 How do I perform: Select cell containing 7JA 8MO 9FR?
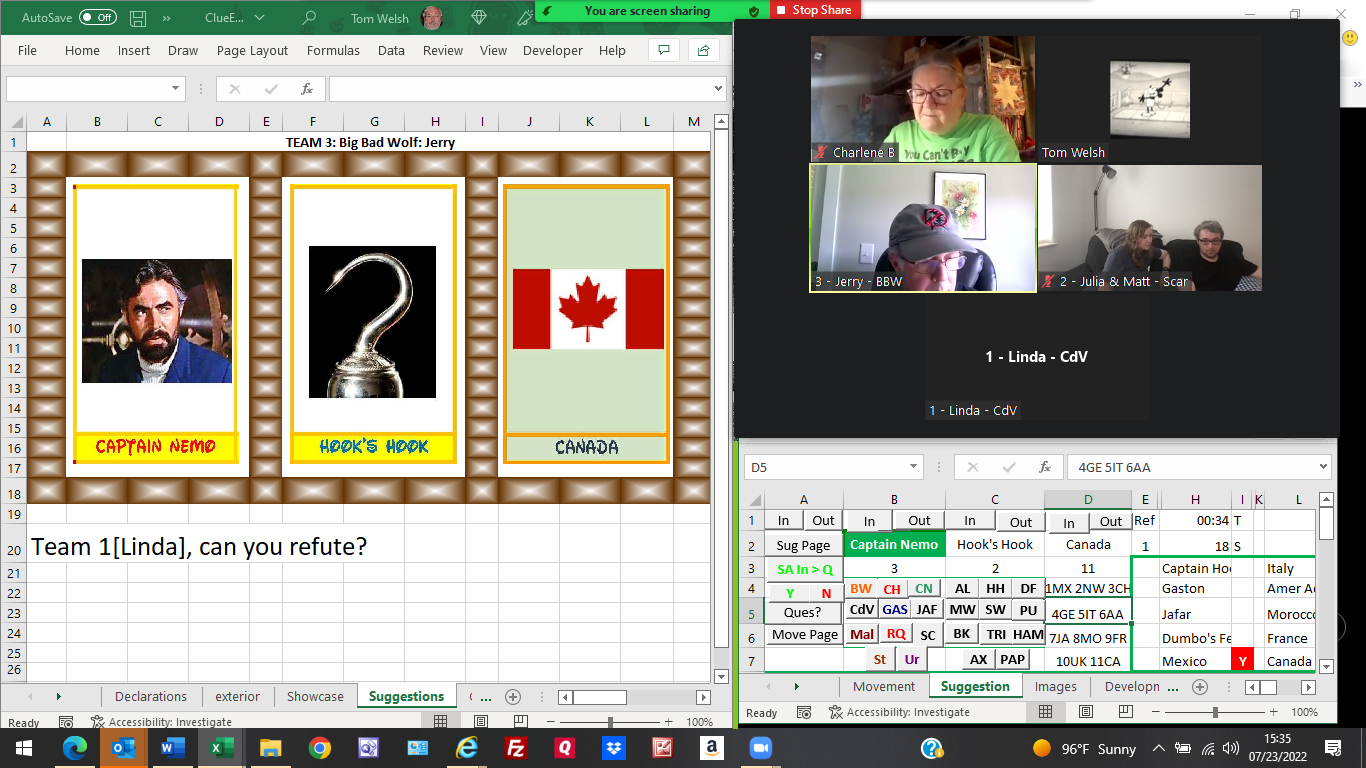click(1088, 638)
